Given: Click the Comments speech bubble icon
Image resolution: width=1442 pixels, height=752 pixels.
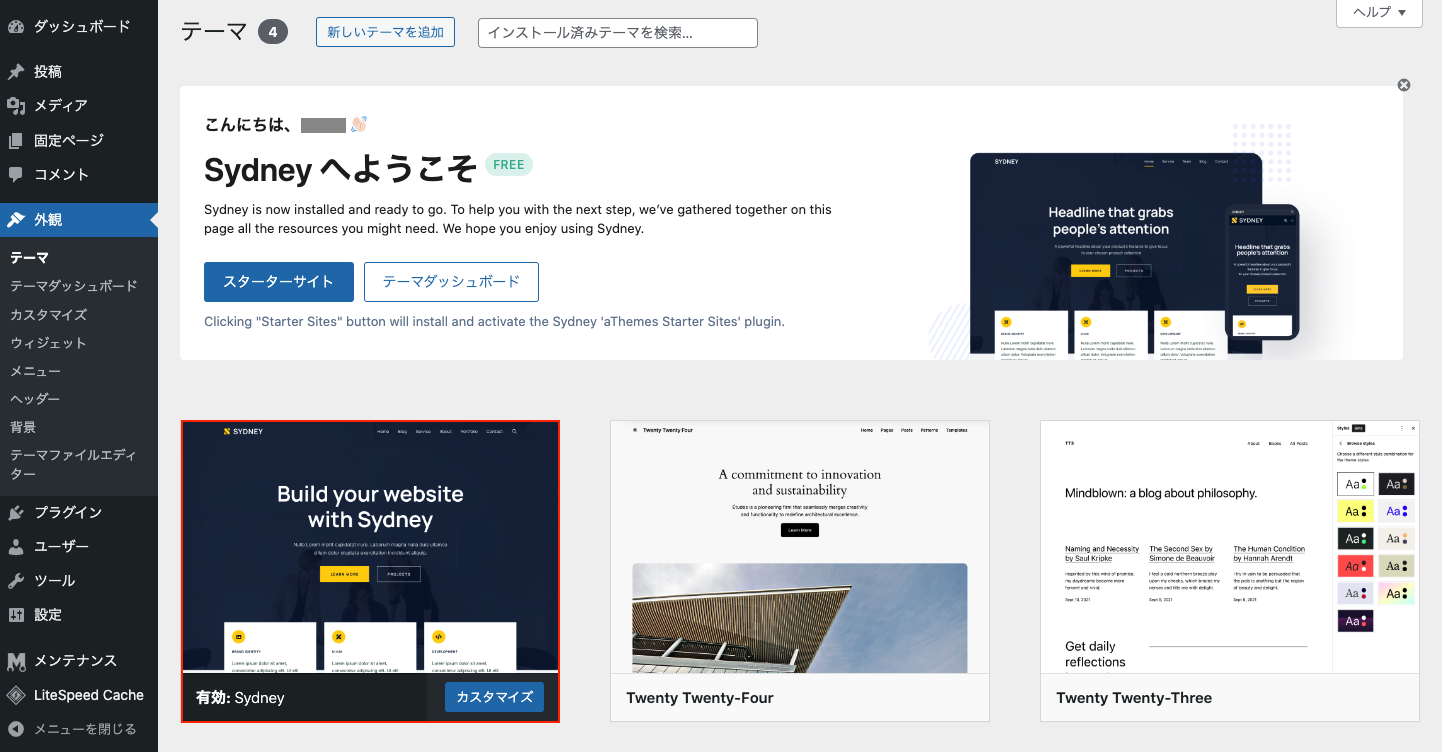Looking at the screenshot, I should tap(16, 174).
